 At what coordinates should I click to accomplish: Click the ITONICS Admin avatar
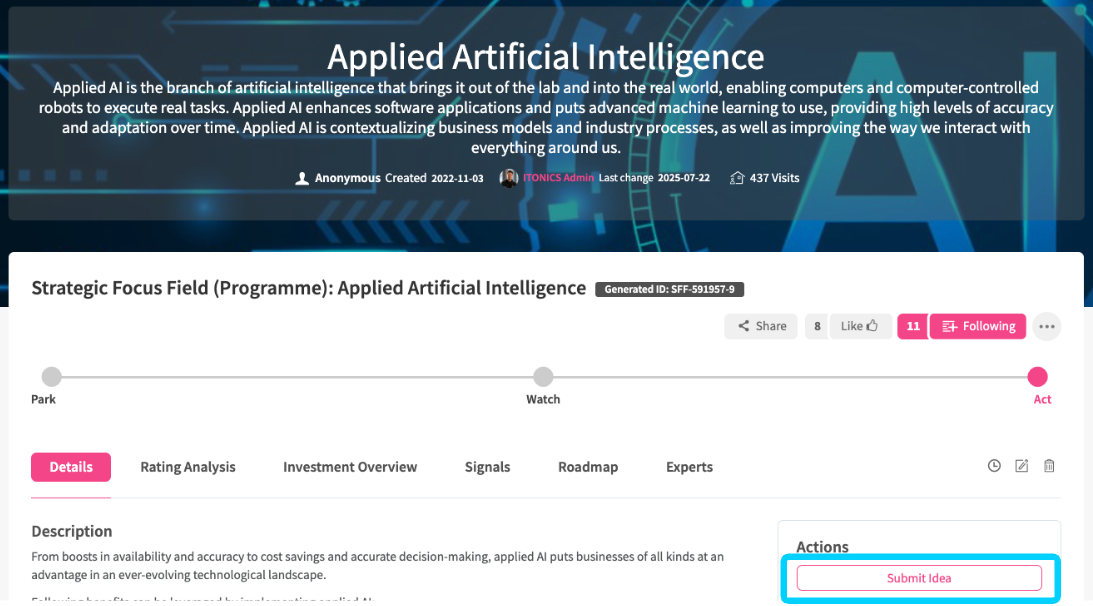click(x=509, y=178)
